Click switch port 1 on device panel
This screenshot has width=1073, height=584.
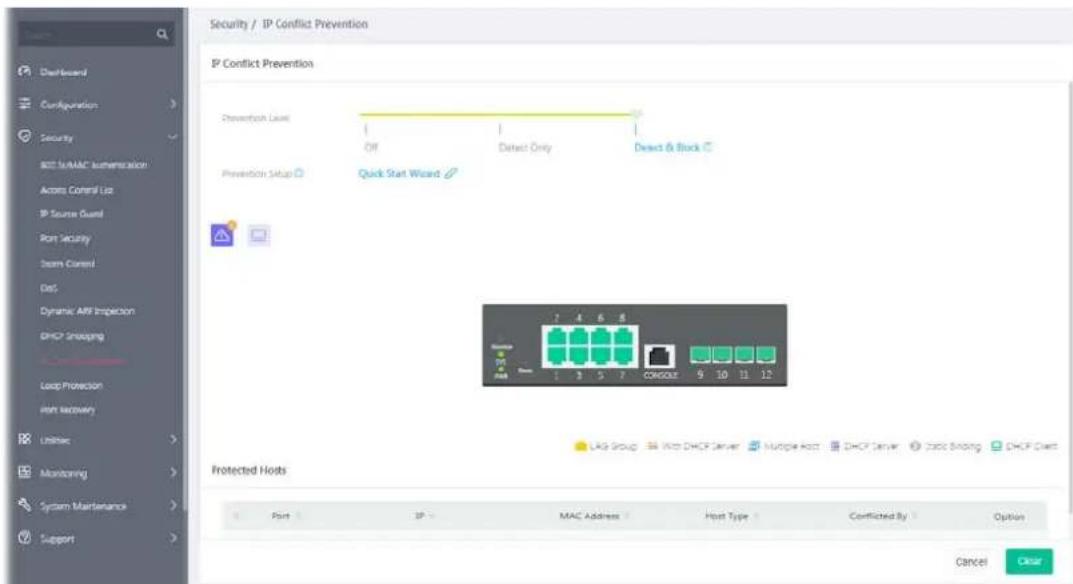tap(556, 355)
